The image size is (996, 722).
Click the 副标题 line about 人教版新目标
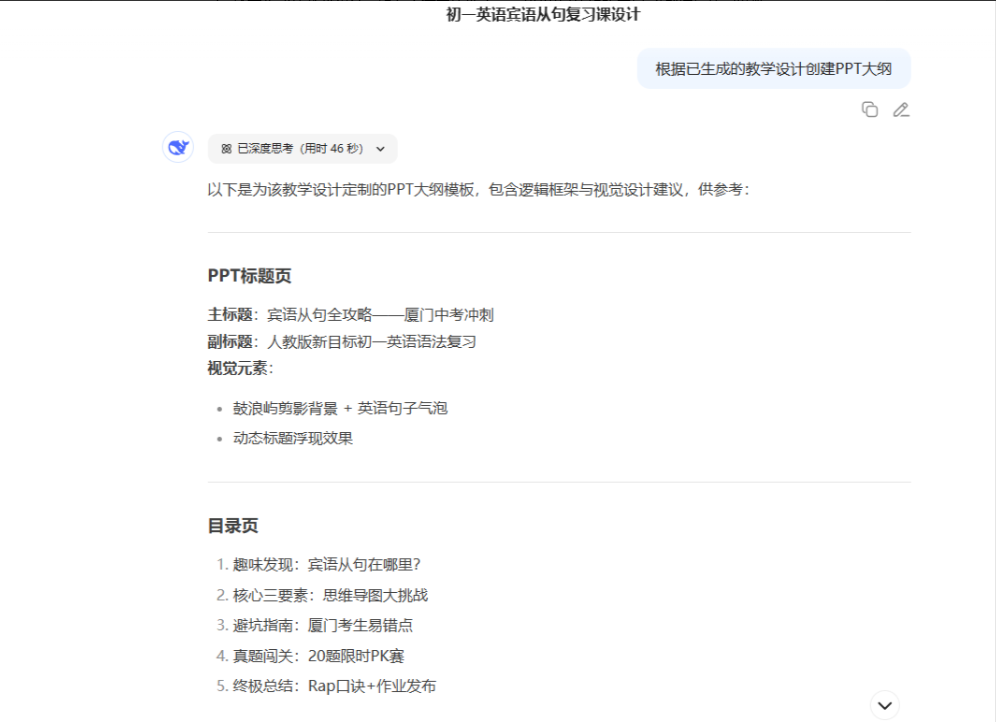[341, 342]
